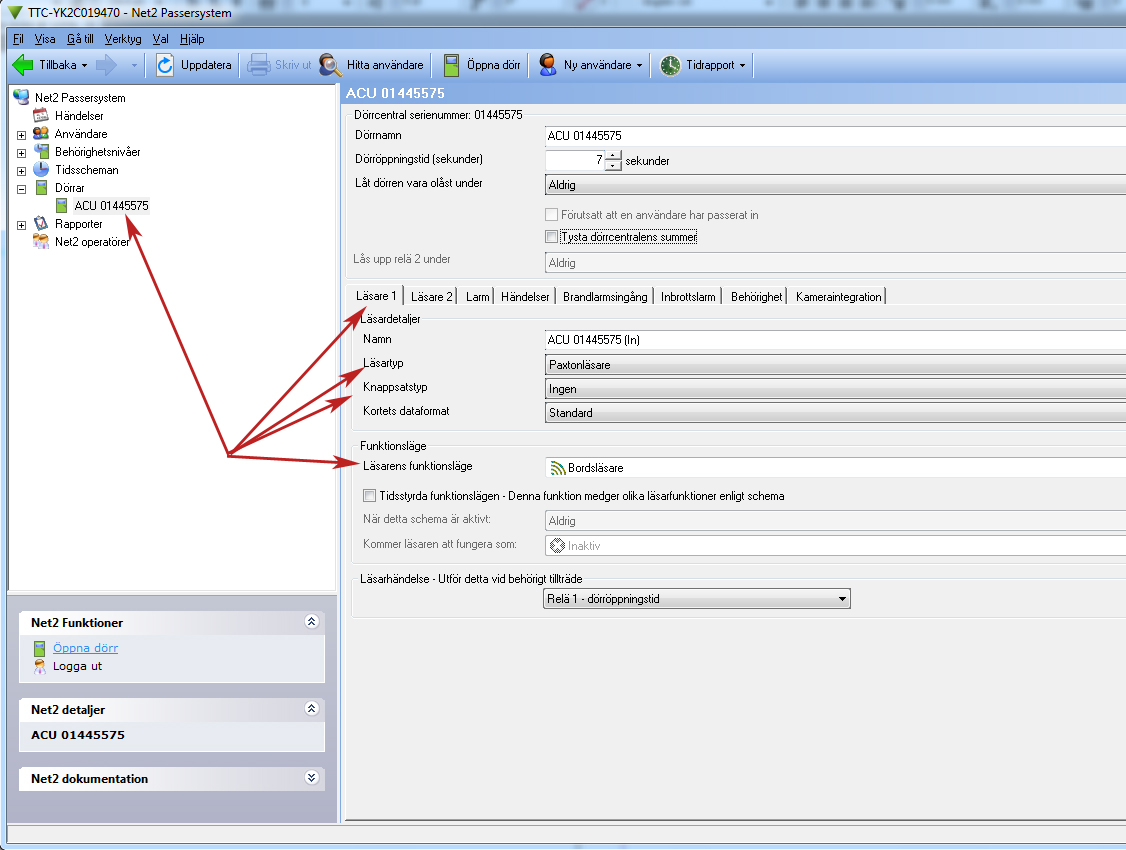Screen dimensions: 1126x850
Task: Click the Öppna dörr toolbar door icon
Action: (452, 65)
